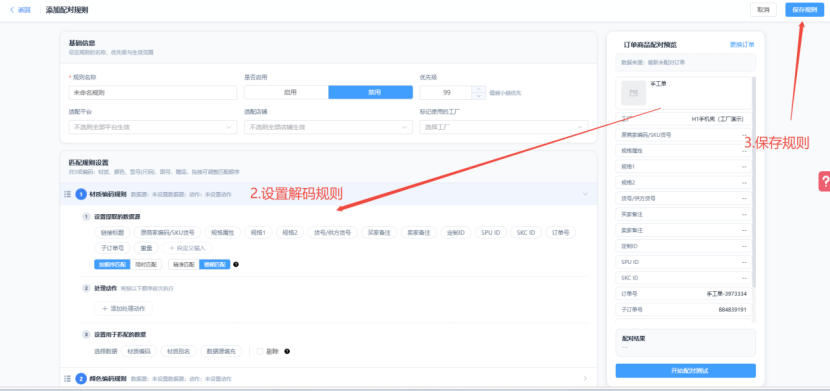Click the step 2 circle for 处理动作

pyautogui.click(x=86, y=288)
